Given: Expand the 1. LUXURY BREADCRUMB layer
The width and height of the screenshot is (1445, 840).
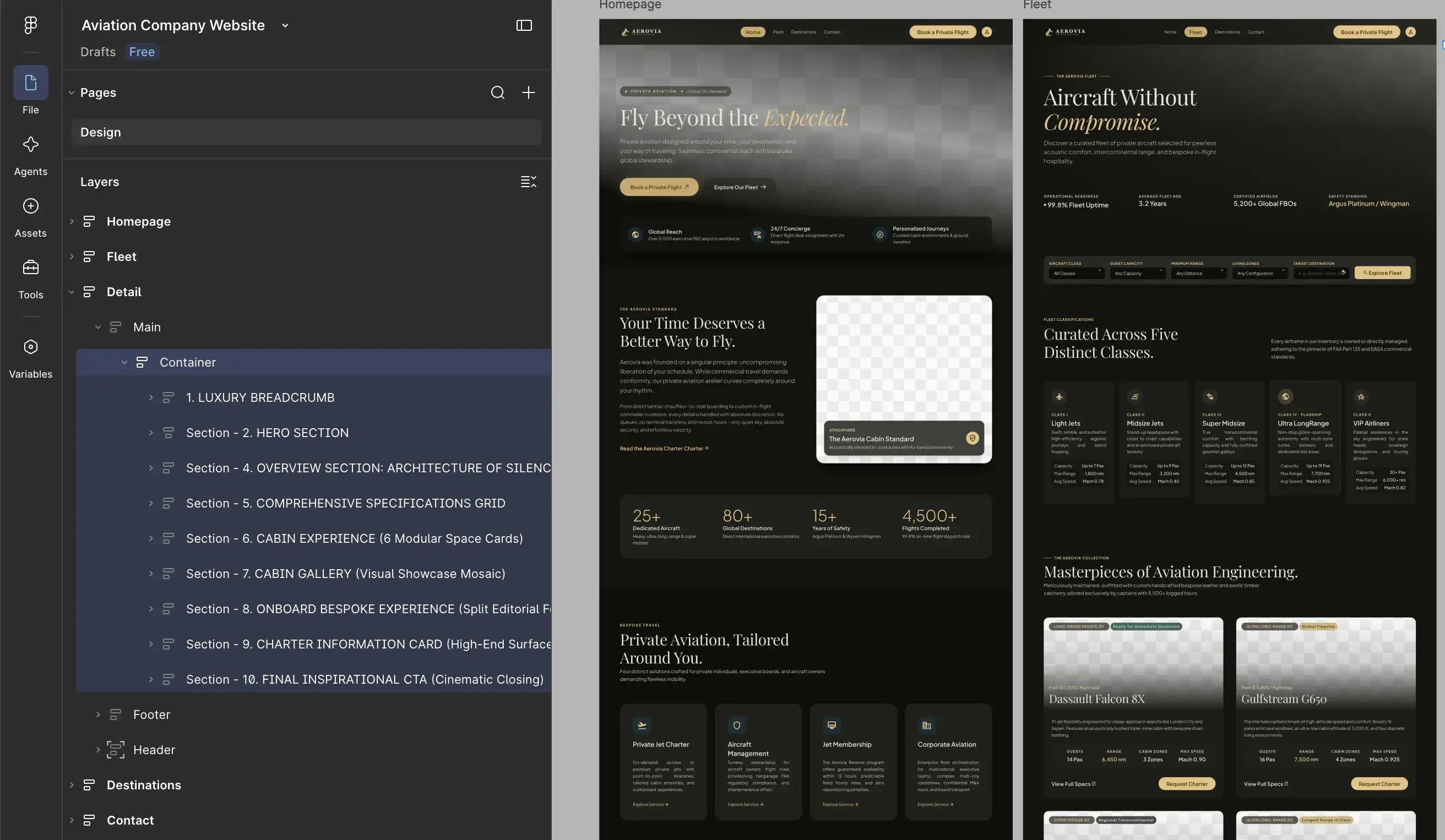Looking at the screenshot, I should pos(150,397).
